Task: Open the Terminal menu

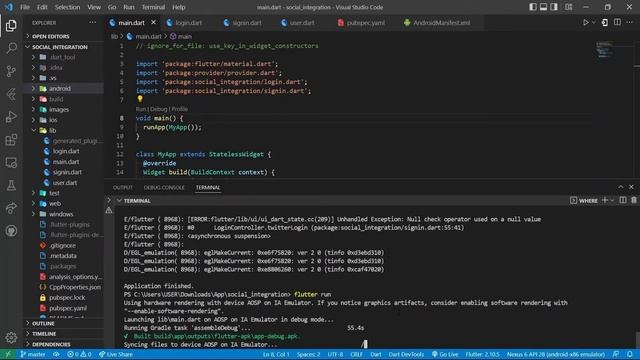Action: coord(153,7)
